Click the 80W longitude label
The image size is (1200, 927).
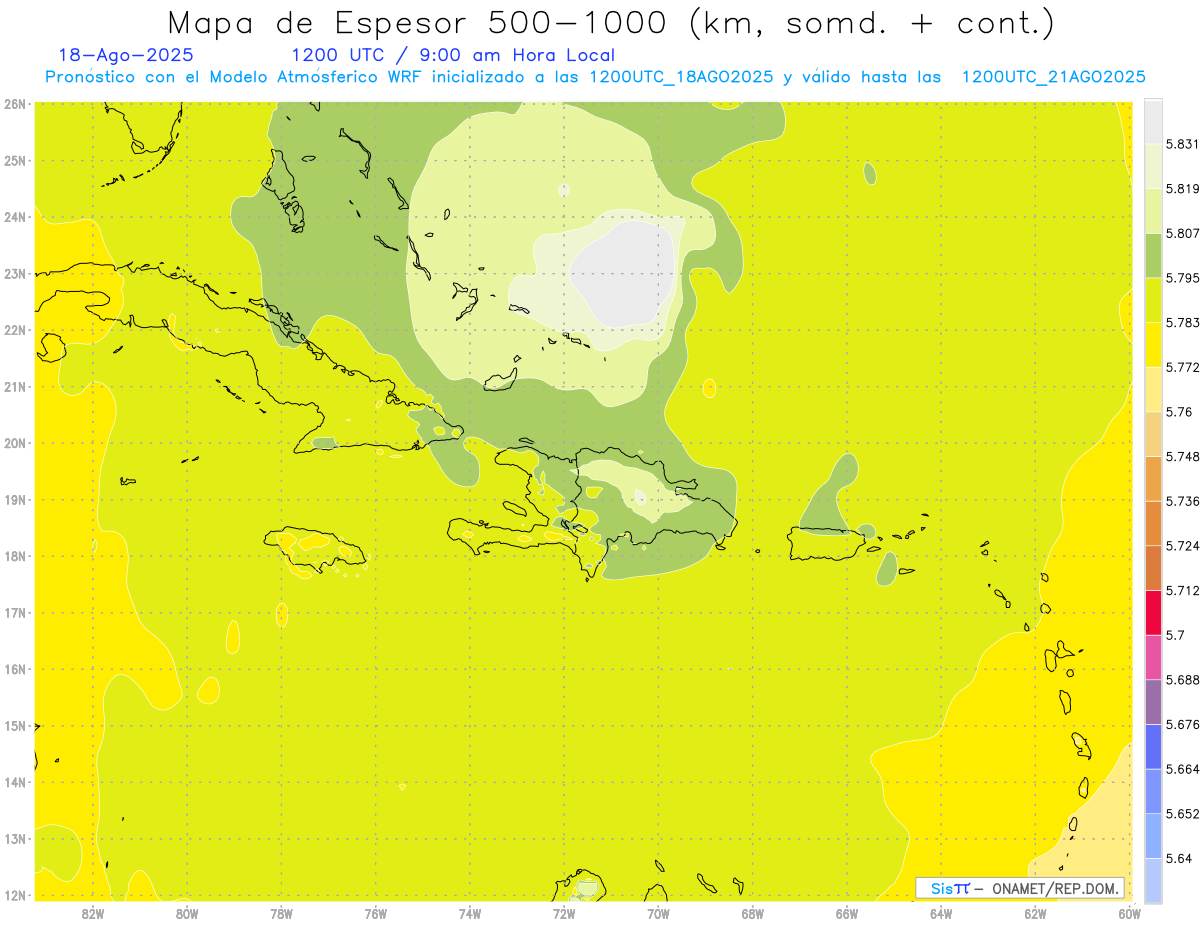point(187,913)
